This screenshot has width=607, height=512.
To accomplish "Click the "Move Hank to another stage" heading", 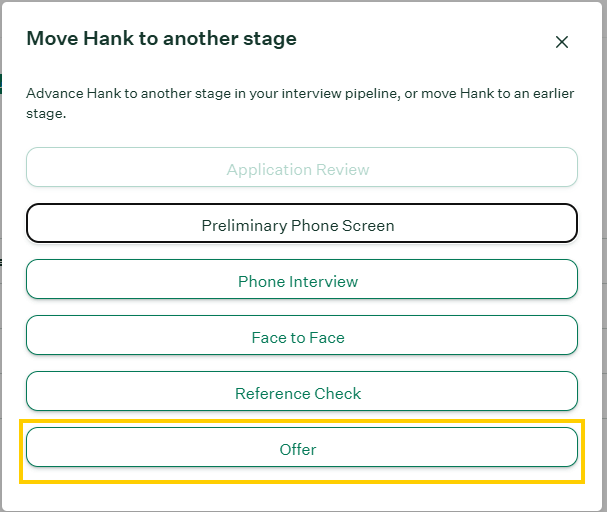I will tap(161, 39).
